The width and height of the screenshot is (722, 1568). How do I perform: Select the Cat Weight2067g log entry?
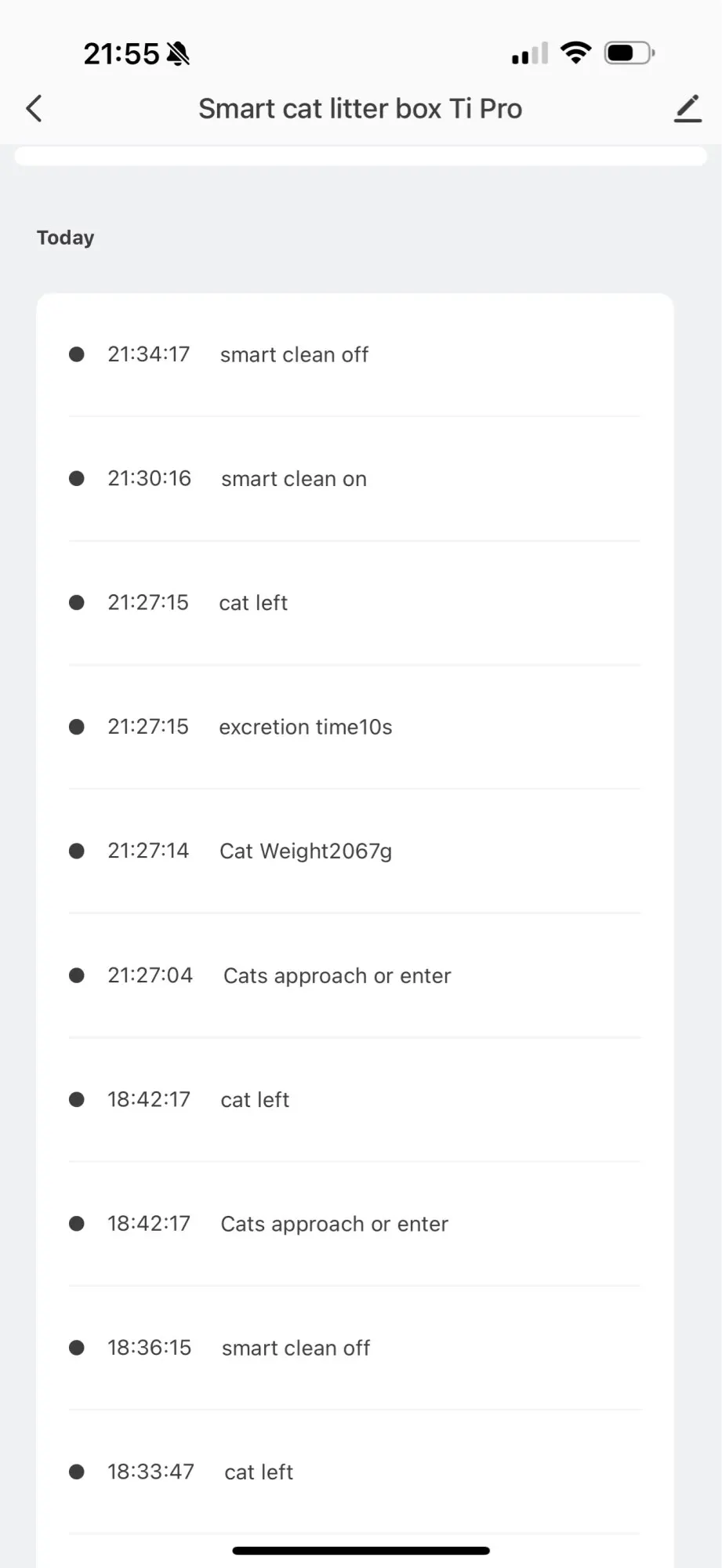(305, 851)
